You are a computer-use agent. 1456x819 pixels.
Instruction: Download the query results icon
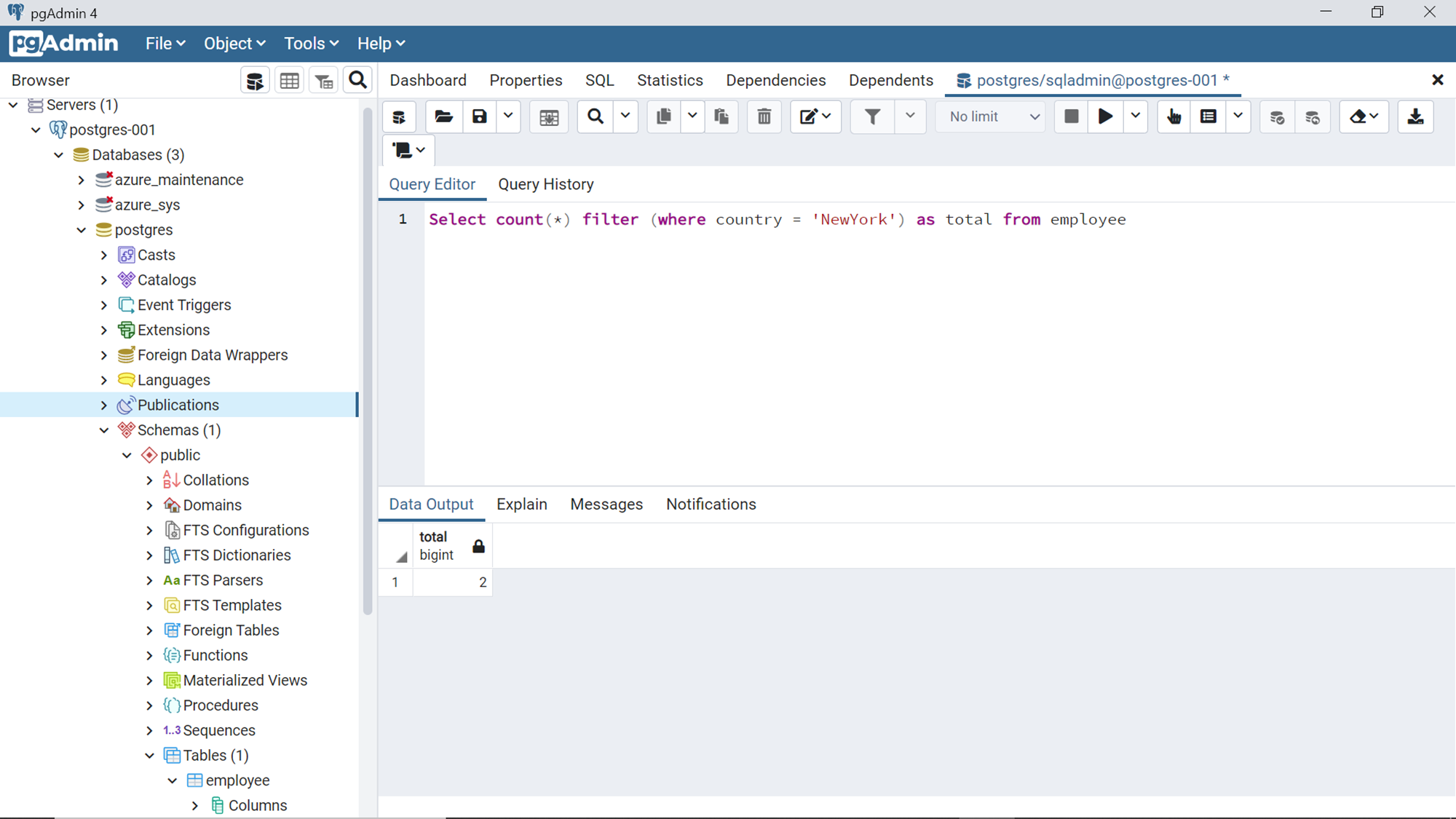point(1415,116)
